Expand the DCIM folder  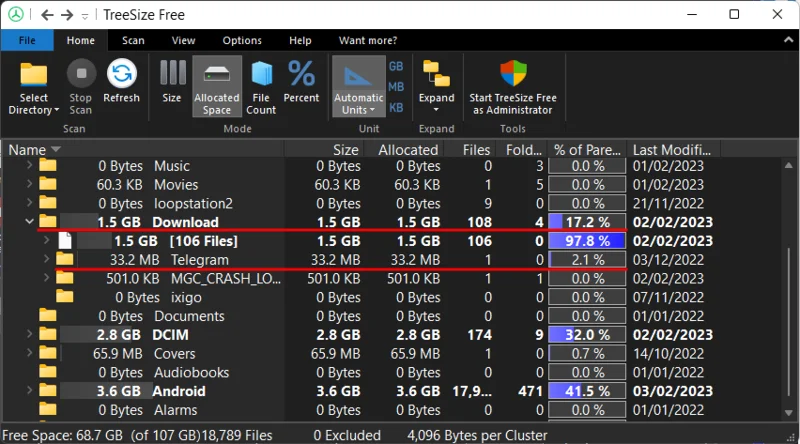click(29, 334)
